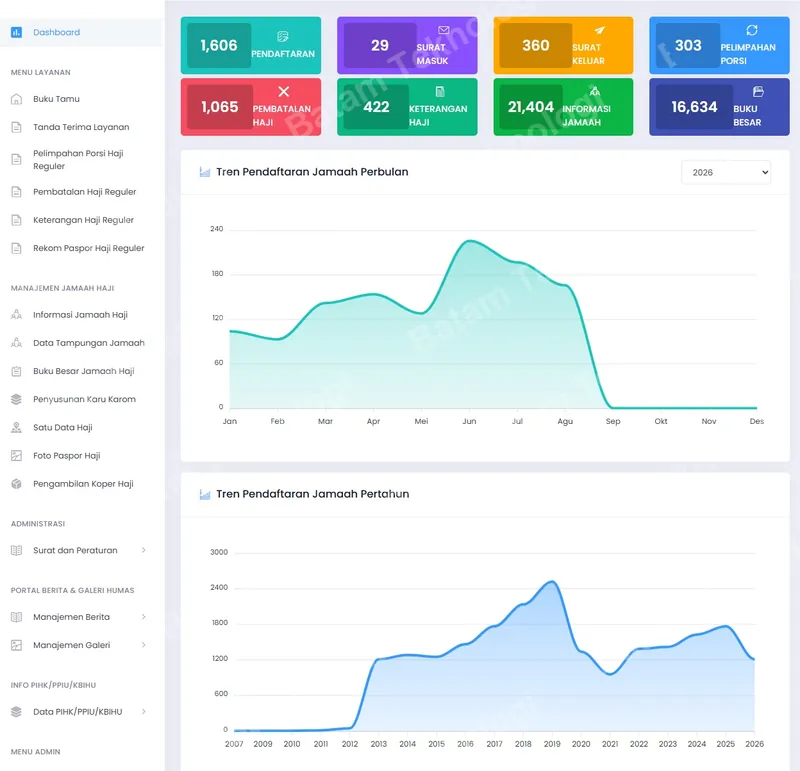Open the Dashboard menu item

(81, 32)
